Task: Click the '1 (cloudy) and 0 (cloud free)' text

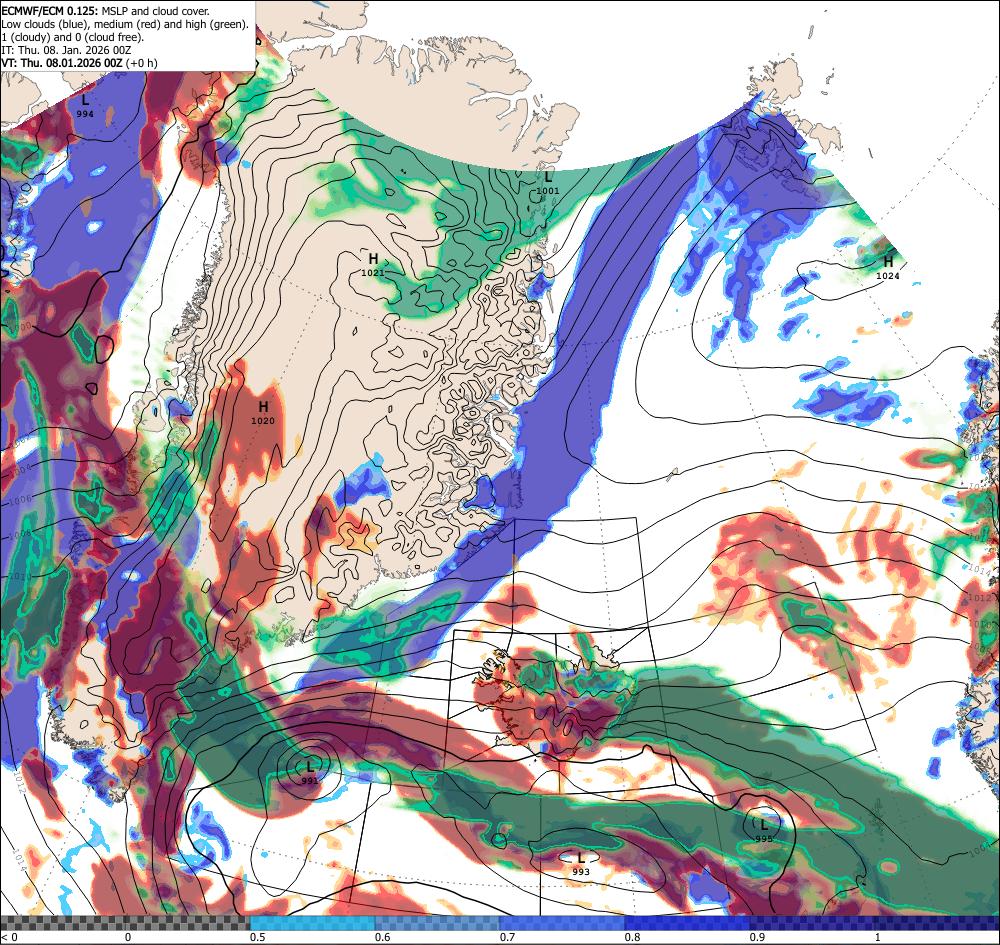Action: click(x=73, y=37)
